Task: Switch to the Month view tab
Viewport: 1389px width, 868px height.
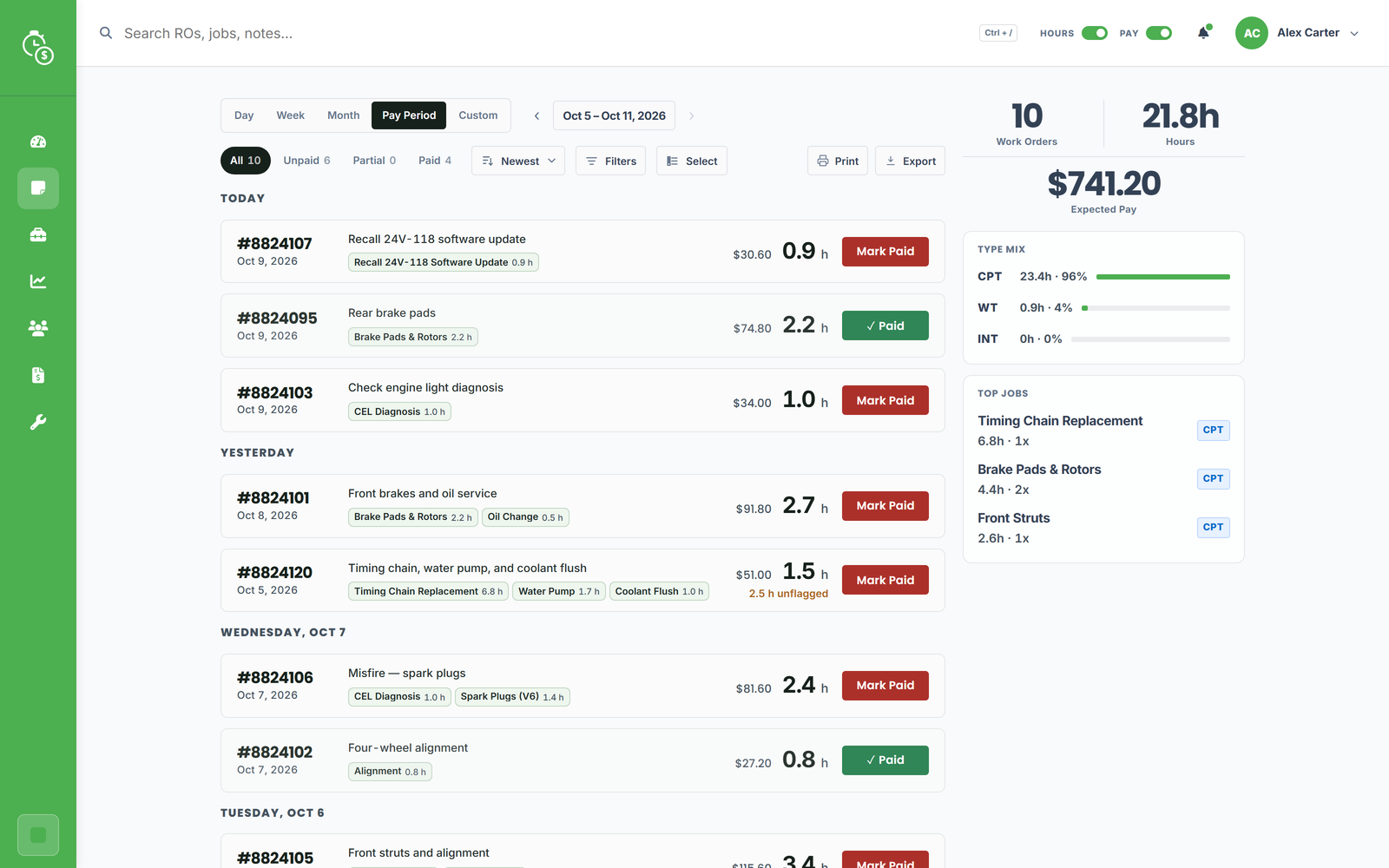Action: (343, 115)
